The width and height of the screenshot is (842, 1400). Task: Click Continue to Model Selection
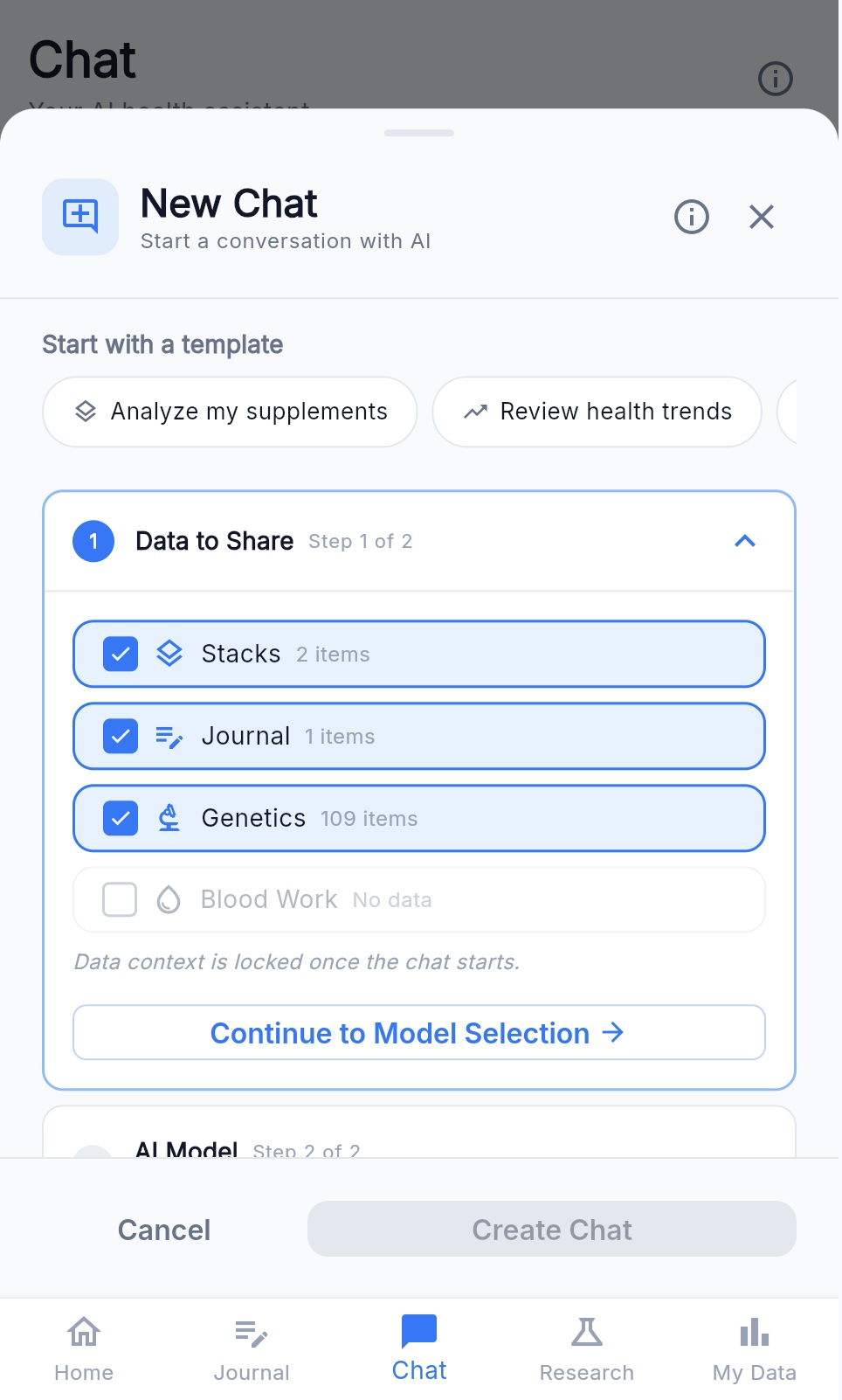click(418, 1032)
